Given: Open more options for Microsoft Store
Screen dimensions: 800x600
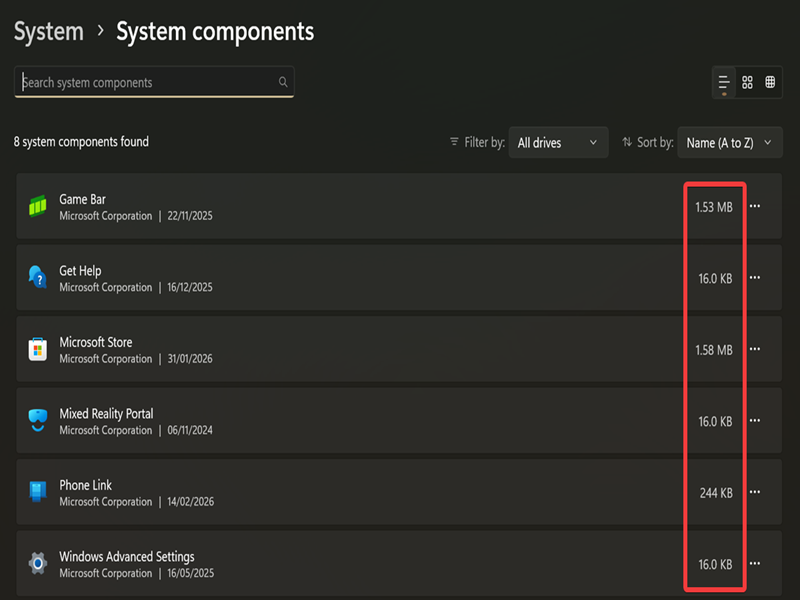Looking at the screenshot, I should 755,349.
